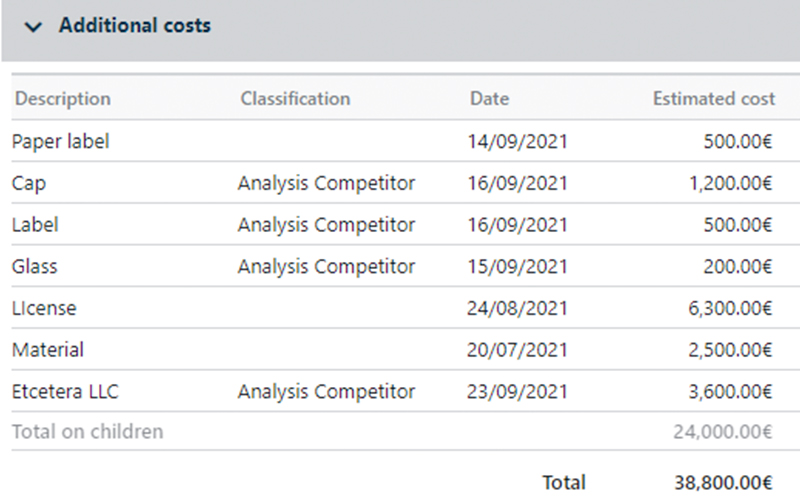Select the Label row description
The height and width of the screenshot is (500, 800).
(35, 225)
